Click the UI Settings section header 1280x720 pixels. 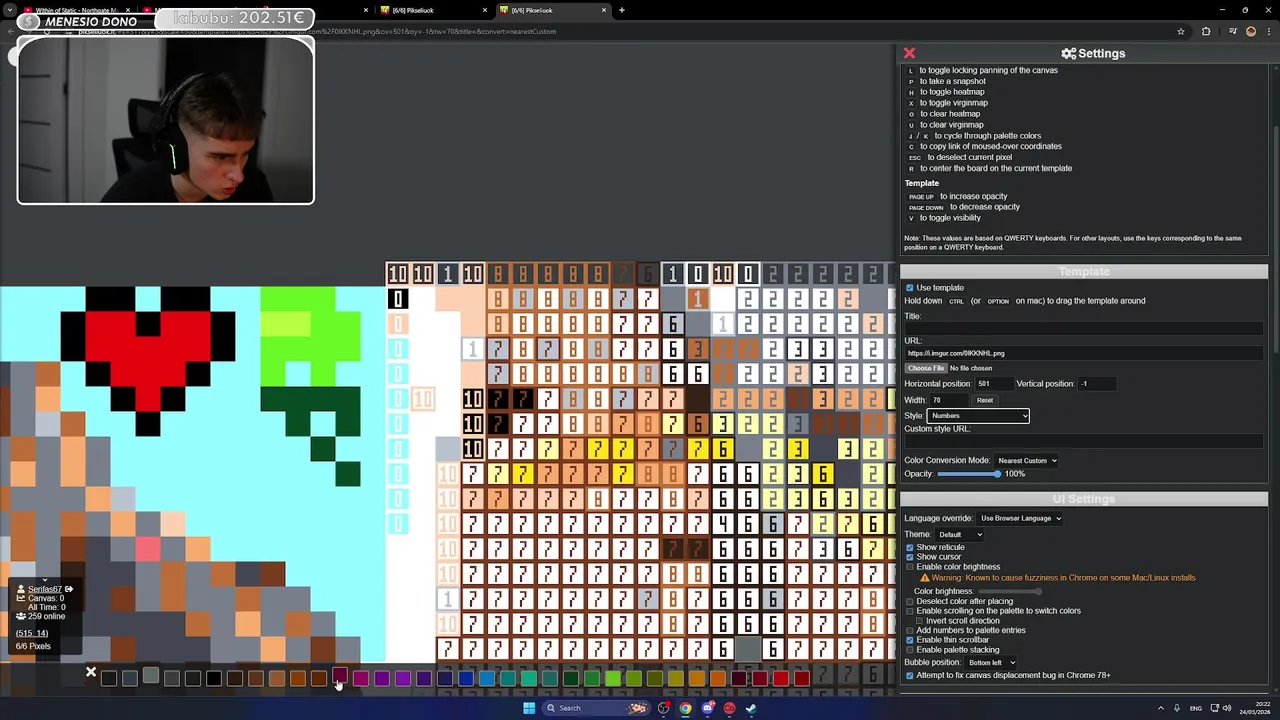1084,498
